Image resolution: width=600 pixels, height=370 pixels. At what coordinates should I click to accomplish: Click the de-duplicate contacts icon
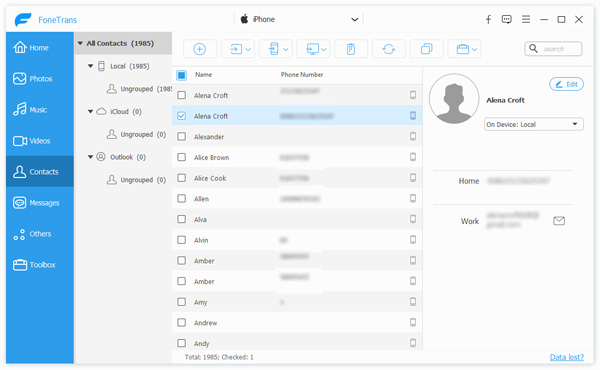pos(426,49)
